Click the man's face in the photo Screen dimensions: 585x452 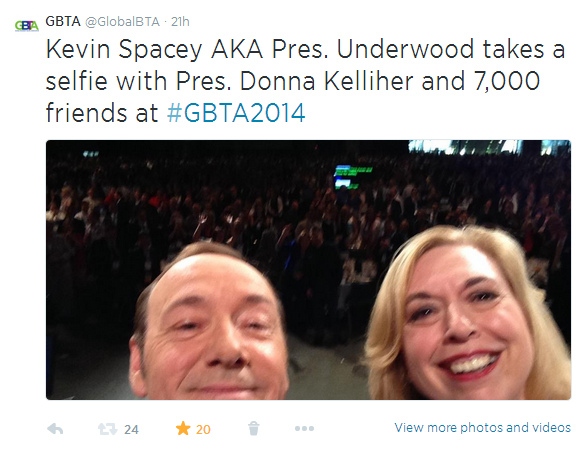click(211, 324)
